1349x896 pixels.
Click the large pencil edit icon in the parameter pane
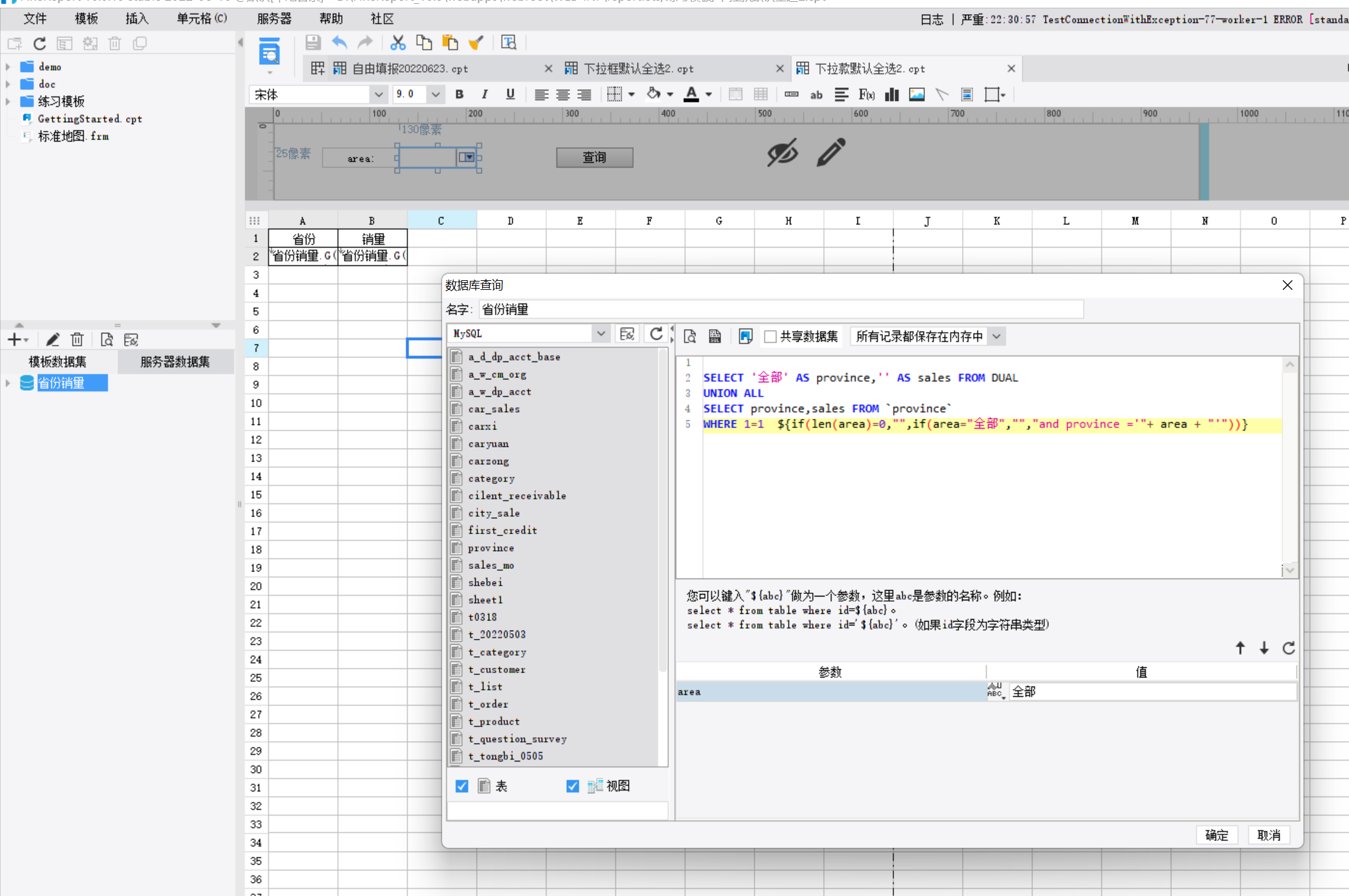[x=831, y=152]
